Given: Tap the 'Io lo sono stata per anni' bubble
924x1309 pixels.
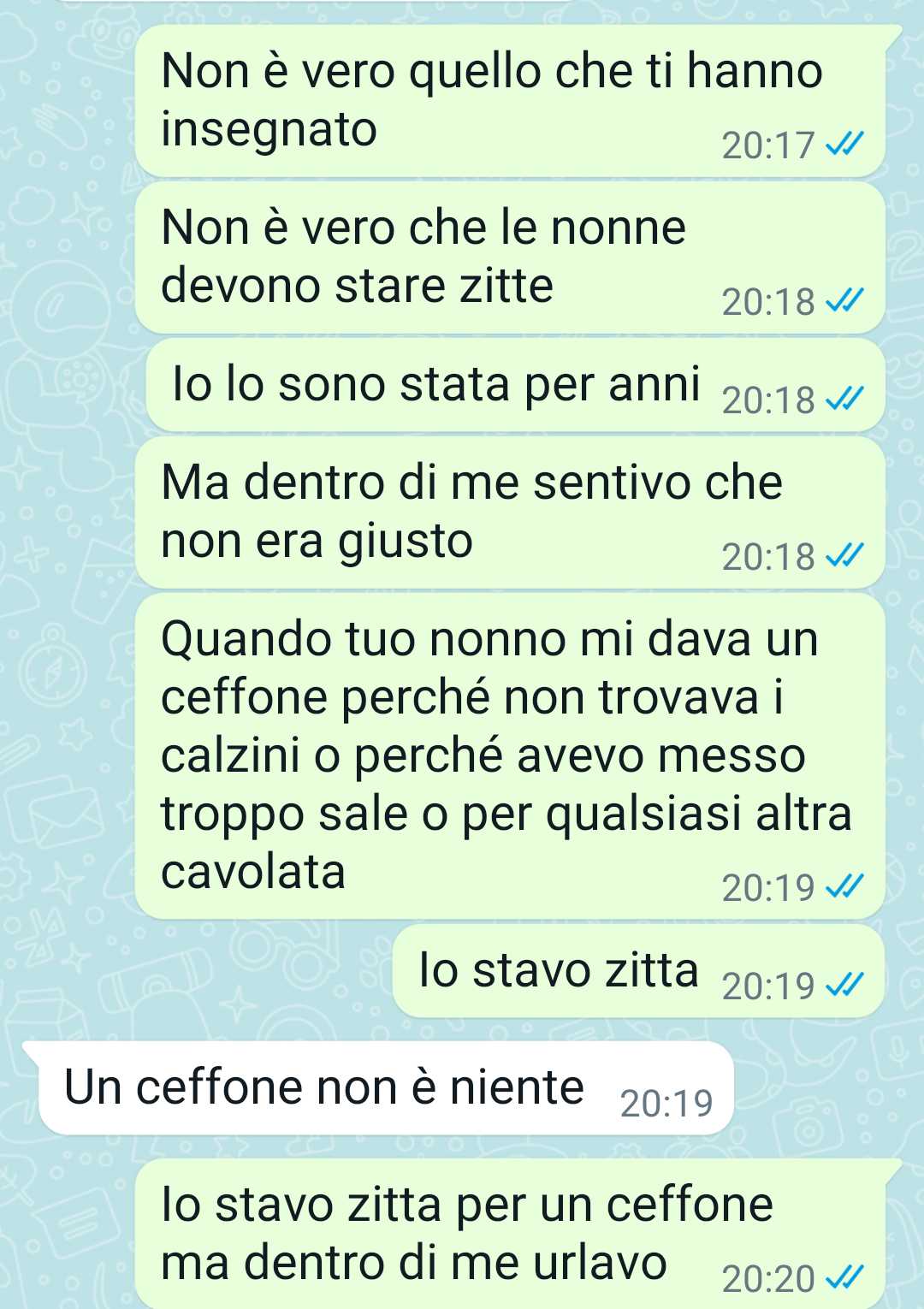Looking at the screenshot, I should tap(516, 385).
